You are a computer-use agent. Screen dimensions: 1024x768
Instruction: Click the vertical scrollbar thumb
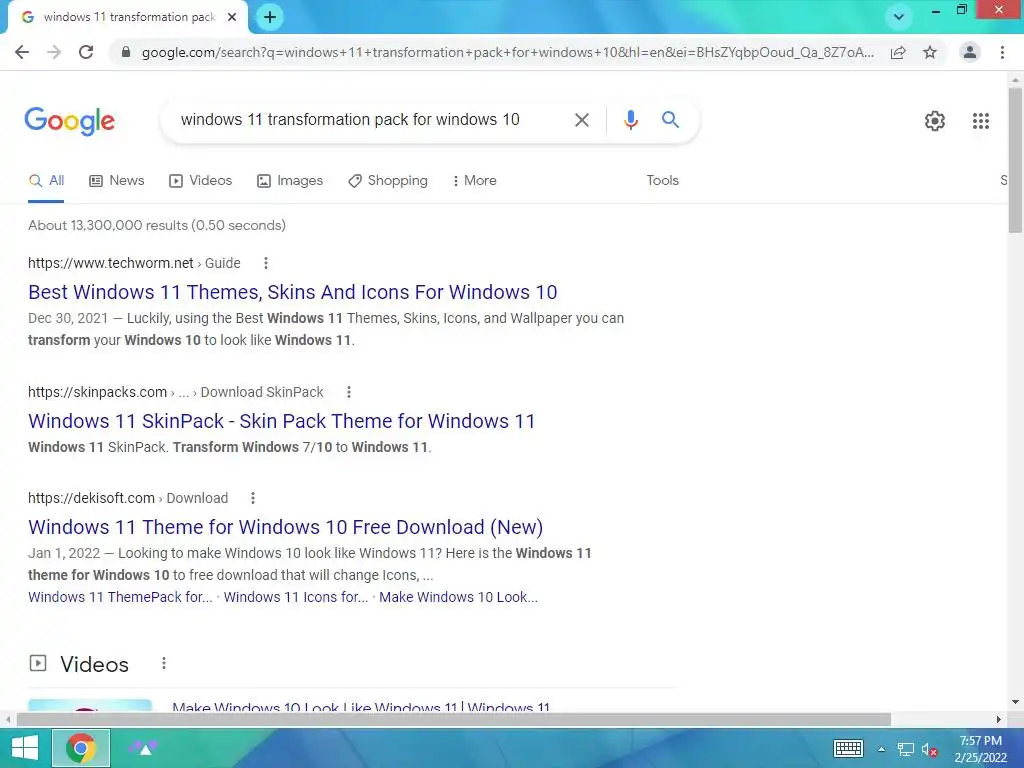tap(1016, 160)
